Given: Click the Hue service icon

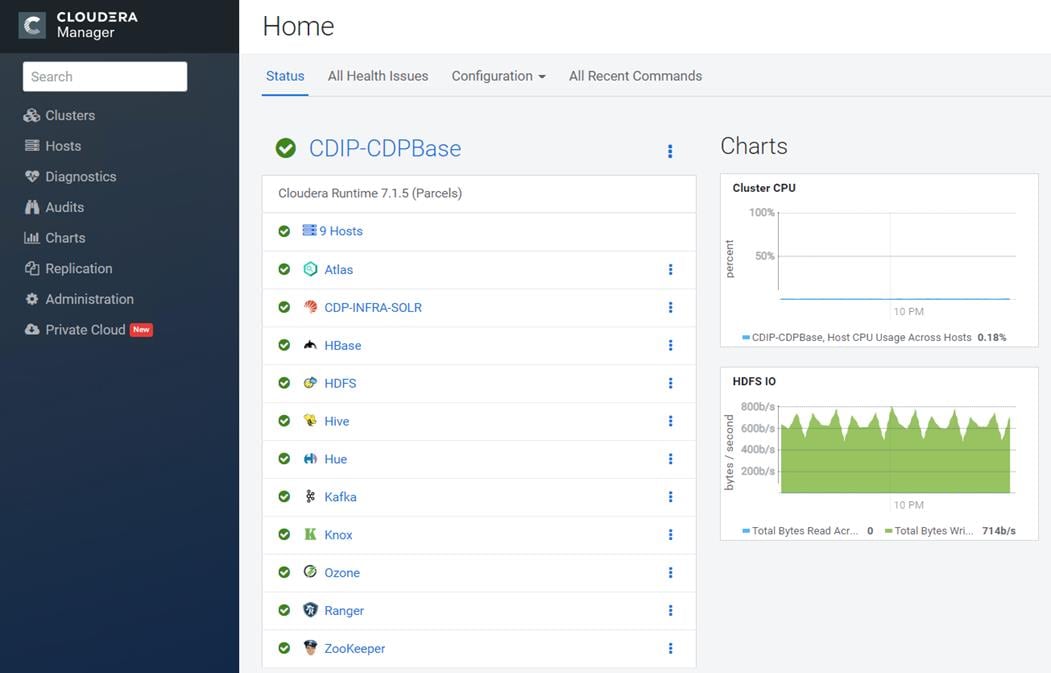Looking at the screenshot, I should (x=310, y=458).
